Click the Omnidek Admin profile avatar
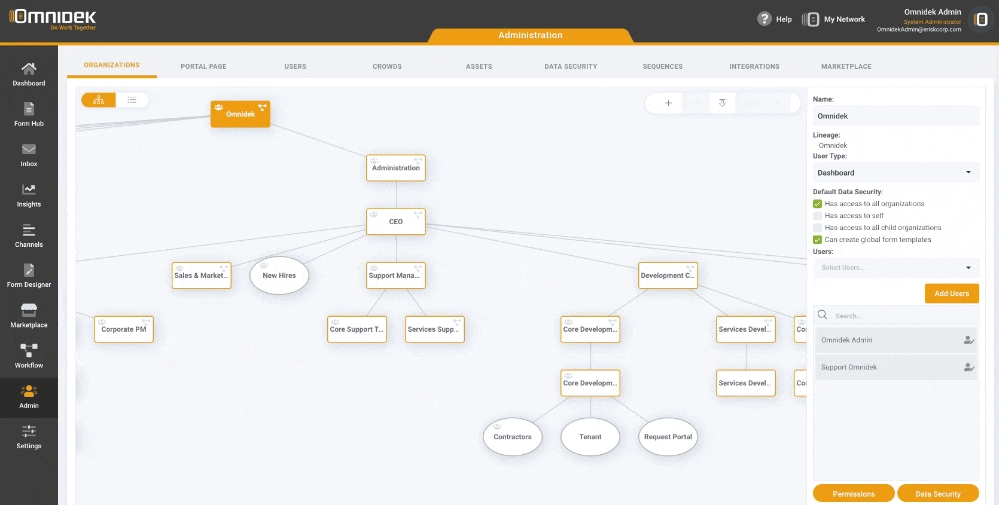Screen dimensions: 999x505 [982, 20]
